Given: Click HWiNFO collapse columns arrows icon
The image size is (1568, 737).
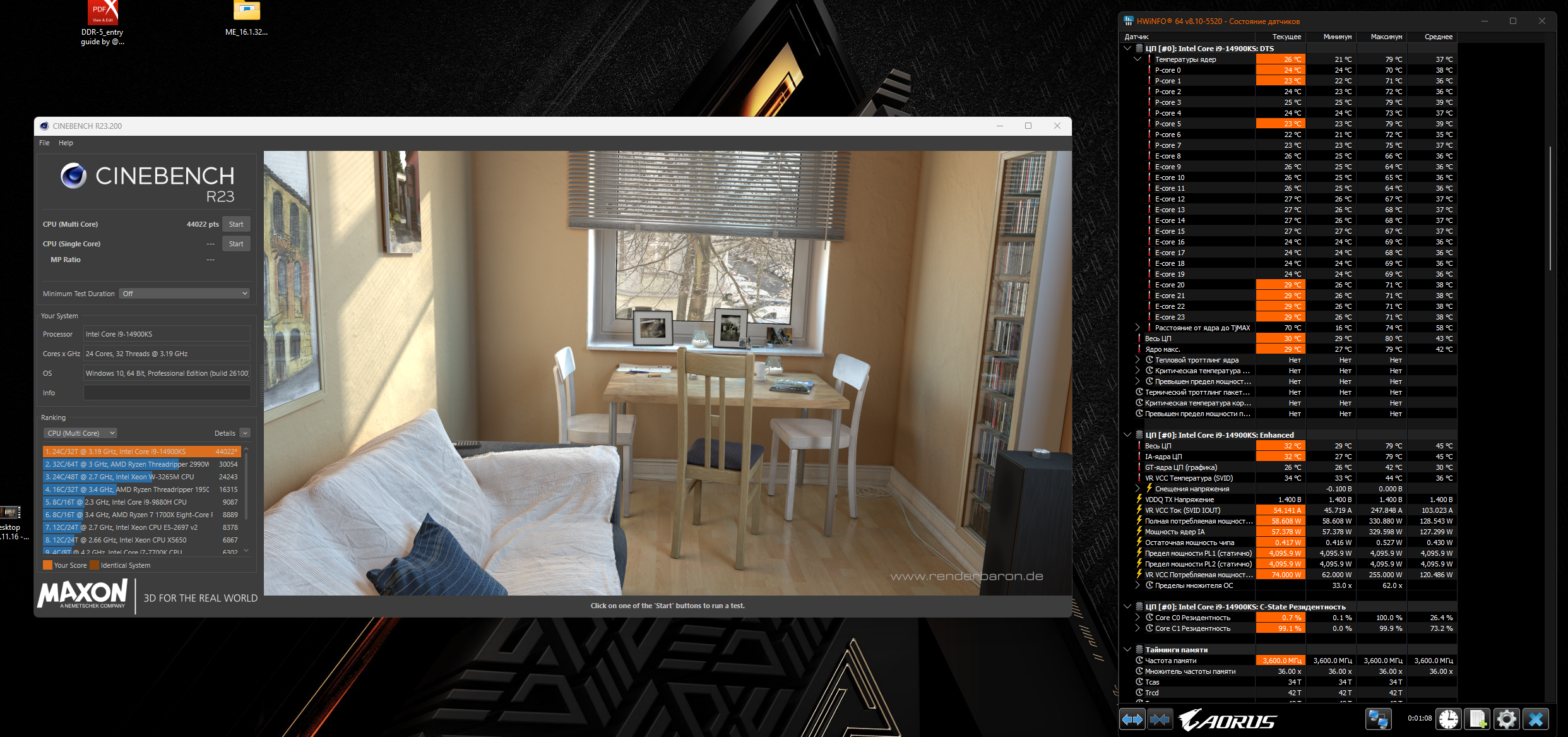Looking at the screenshot, I should (1160, 719).
